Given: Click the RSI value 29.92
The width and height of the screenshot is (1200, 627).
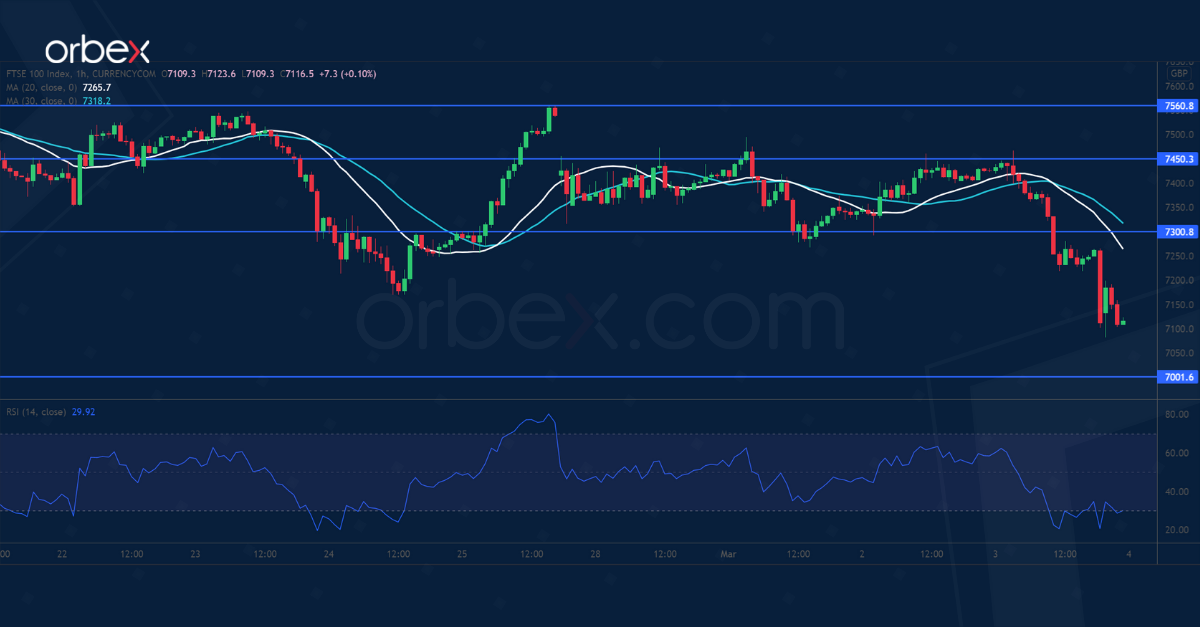Looking at the screenshot, I should coord(84,411).
